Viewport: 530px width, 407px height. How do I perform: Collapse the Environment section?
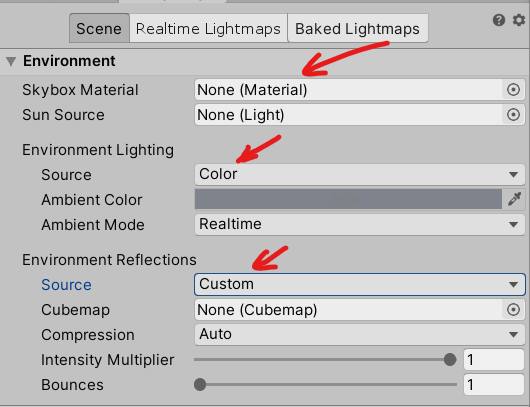click(x=11, y=62)
